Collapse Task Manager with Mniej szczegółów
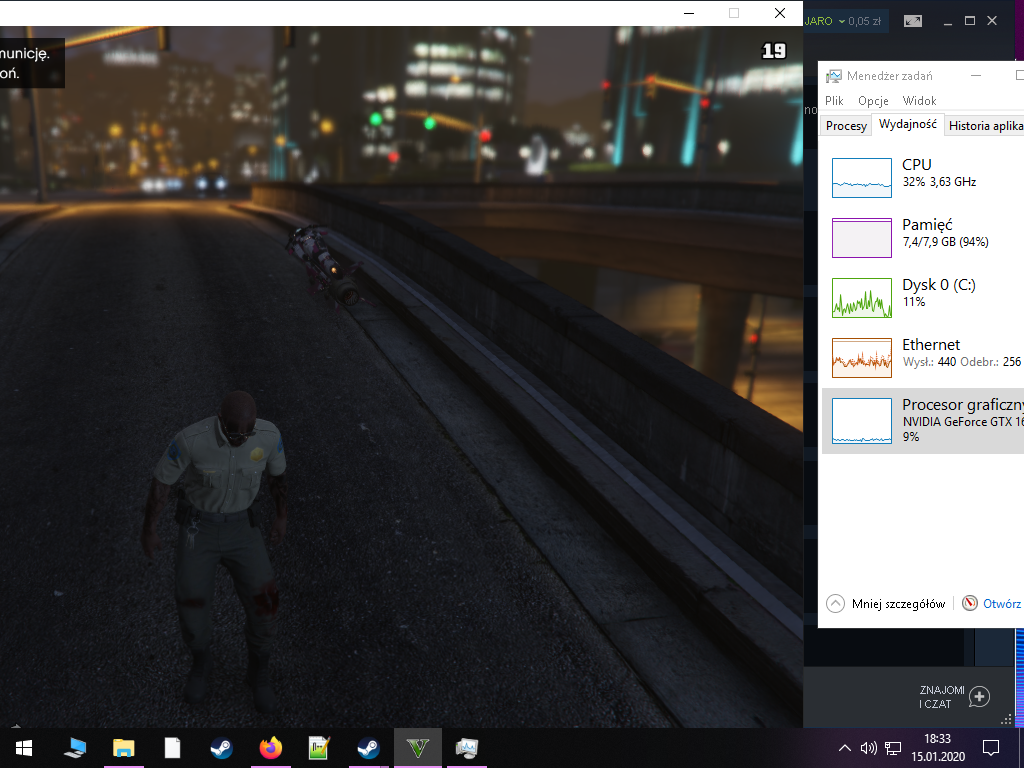 coord(886,603)
